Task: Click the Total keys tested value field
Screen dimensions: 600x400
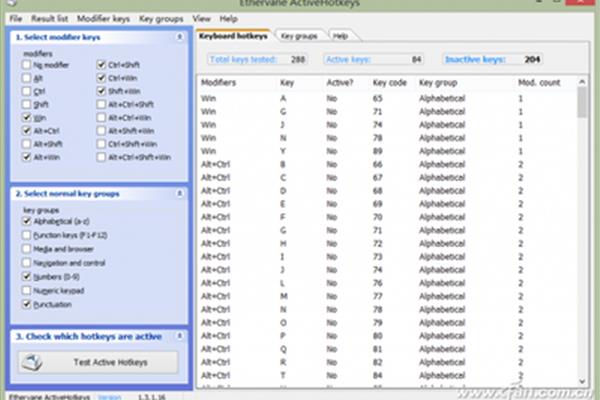Action: 258,59
